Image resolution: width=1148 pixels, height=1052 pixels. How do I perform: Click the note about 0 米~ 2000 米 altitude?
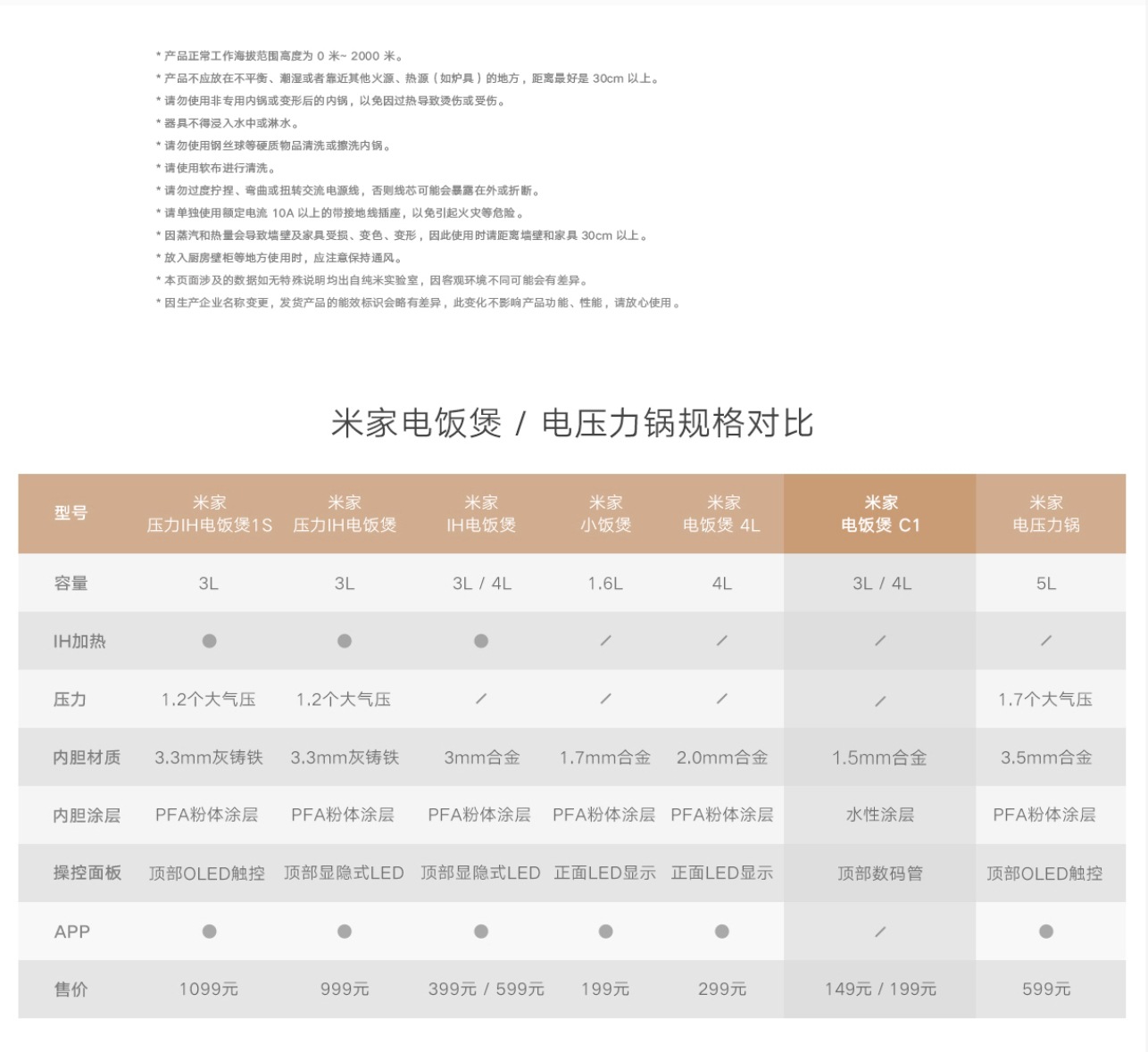coord(280,55)
